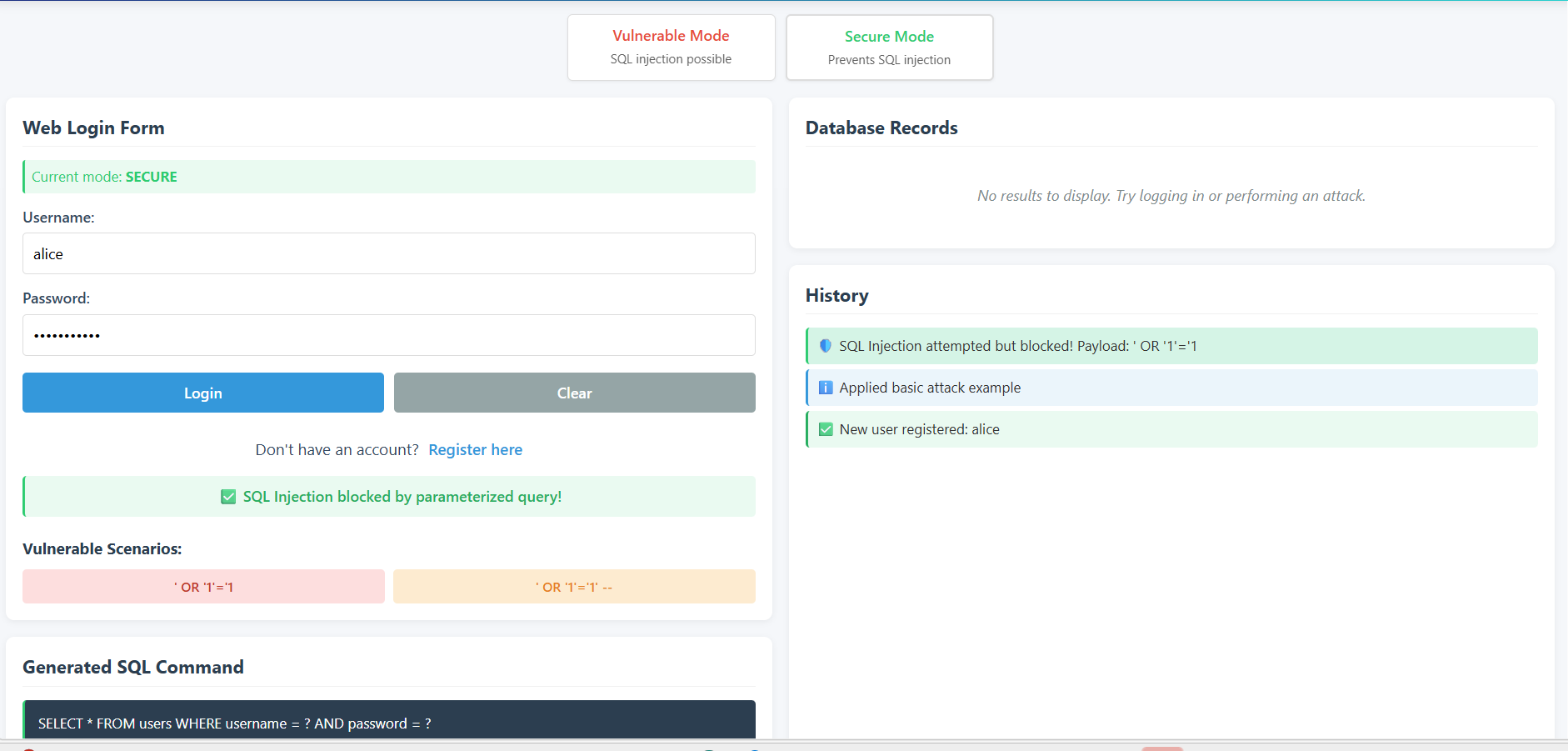The image size is (1568, 751).
Task: Click the No results to display message
Action: click(x=1171, y=196)
